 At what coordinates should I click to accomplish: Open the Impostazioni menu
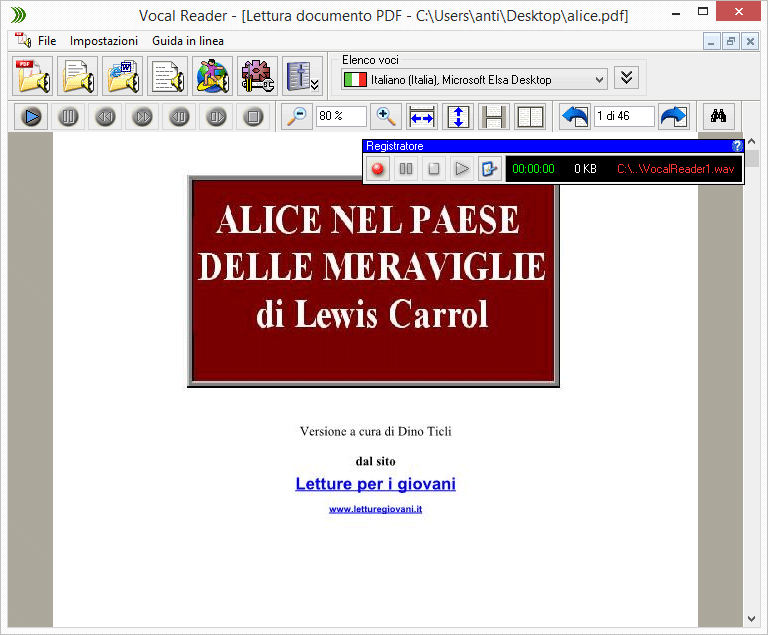pos(104,41)
